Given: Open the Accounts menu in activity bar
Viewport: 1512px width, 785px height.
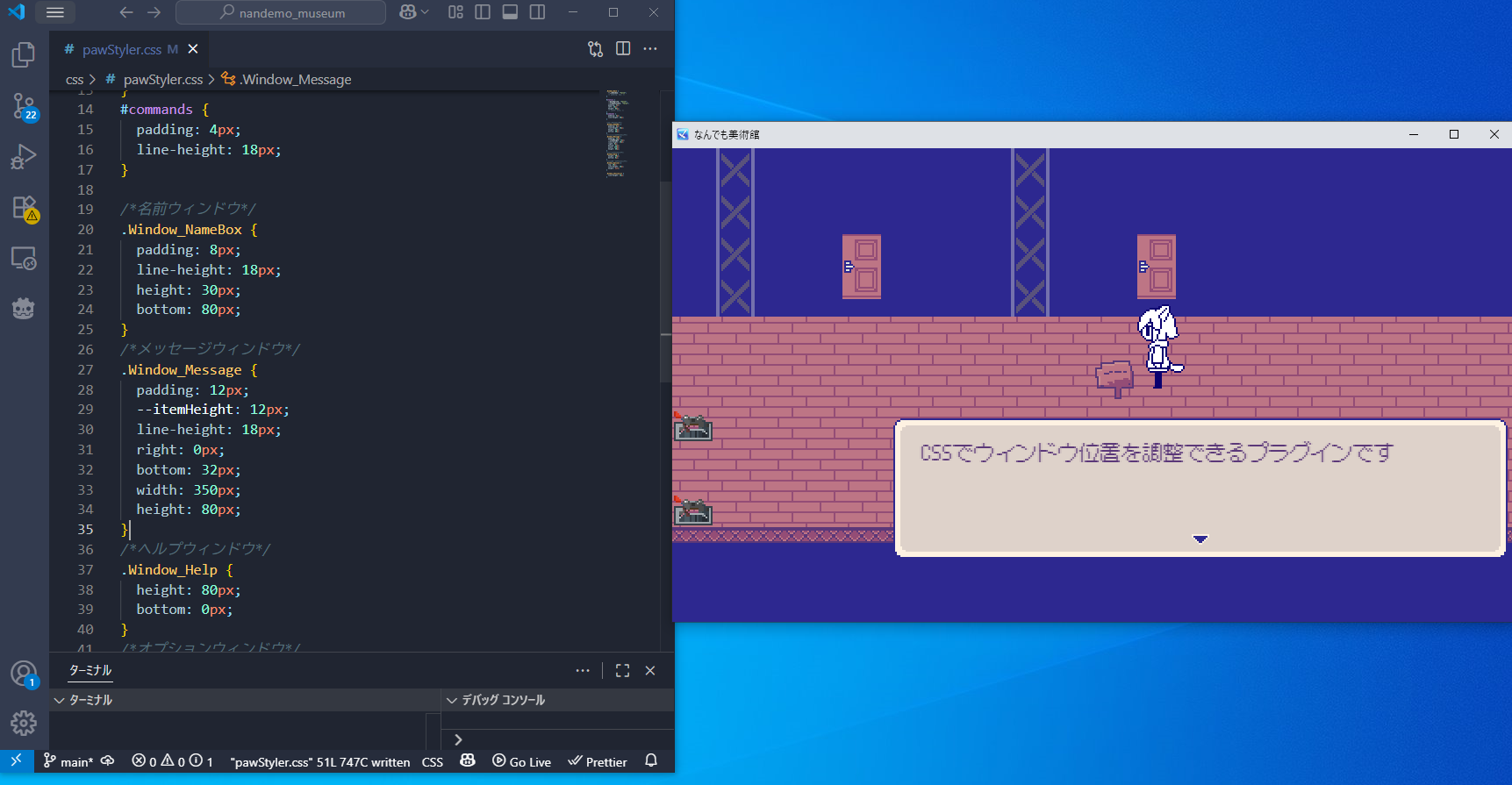Looking at the screenshot, I should (24, 674).
